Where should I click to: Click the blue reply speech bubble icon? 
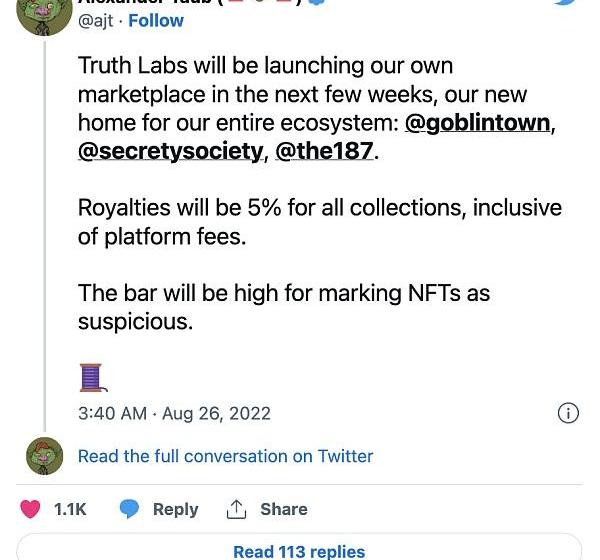point(129,509)
